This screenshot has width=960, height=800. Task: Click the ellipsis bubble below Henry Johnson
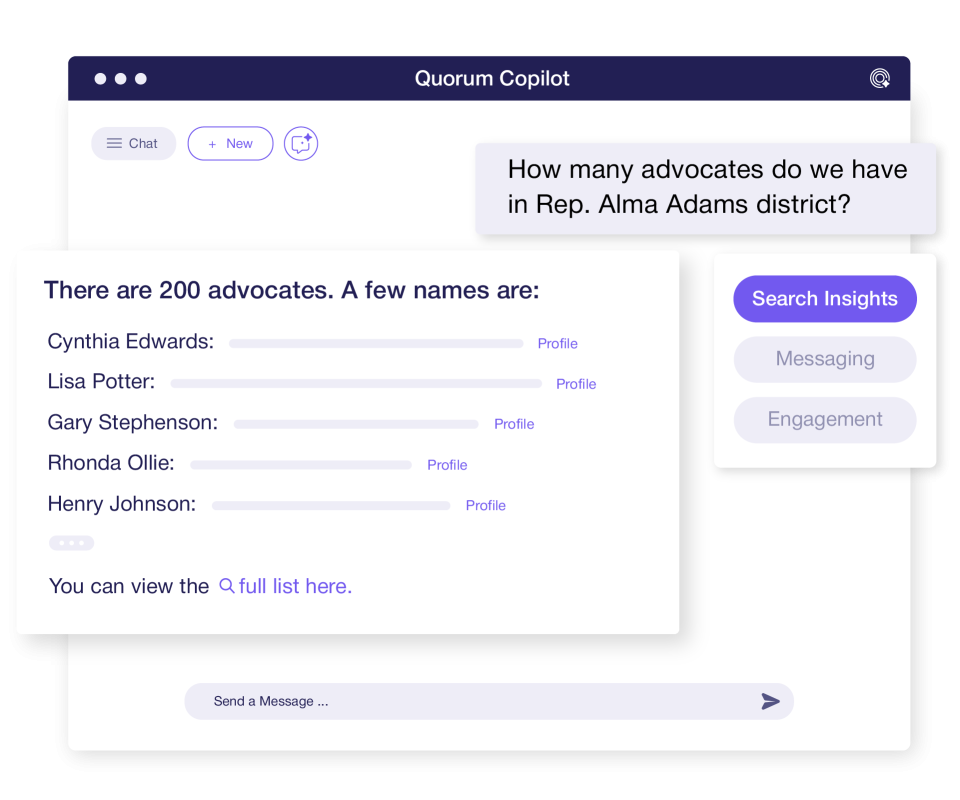click(71, 542)
